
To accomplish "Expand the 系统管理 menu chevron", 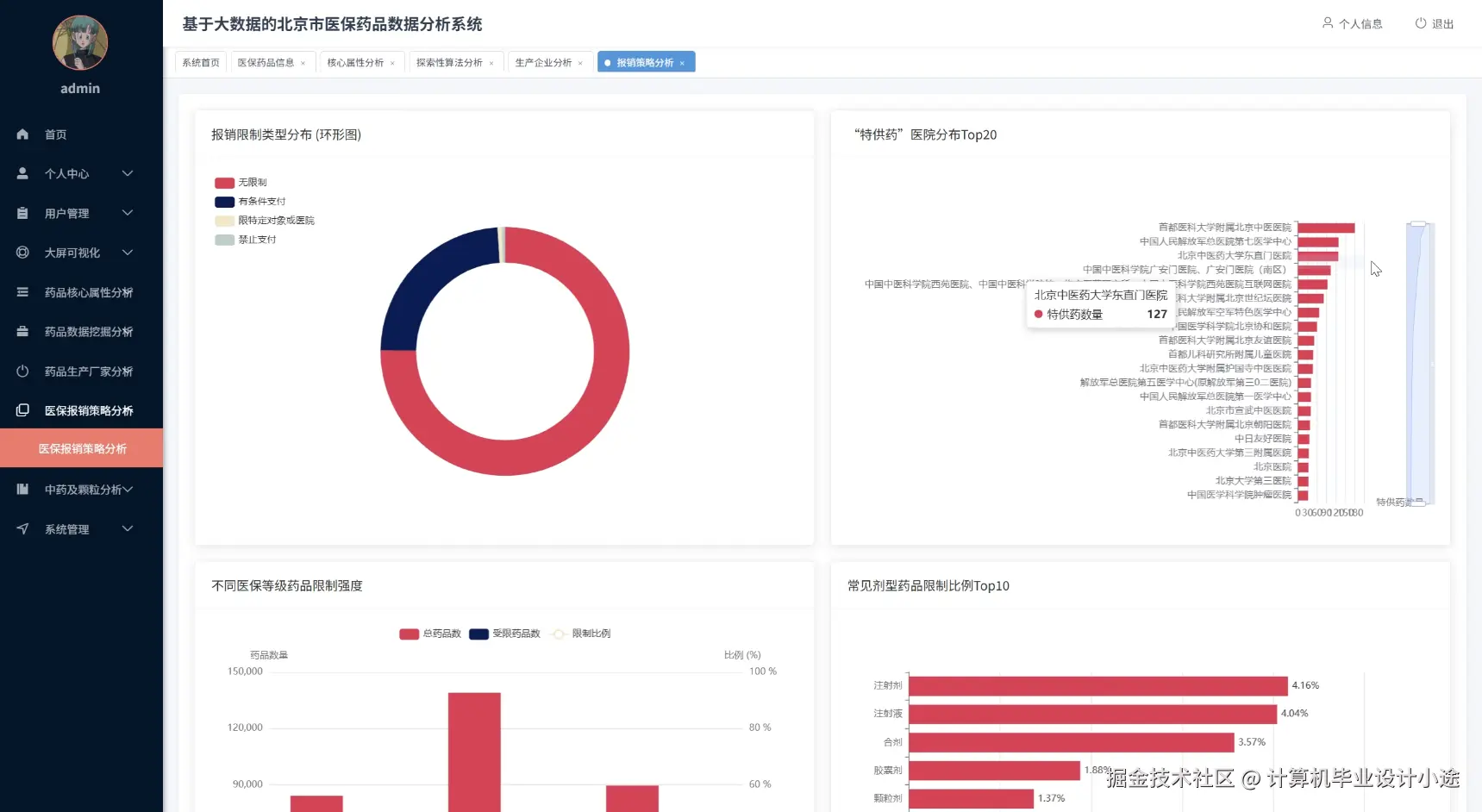I will (128, 529).
